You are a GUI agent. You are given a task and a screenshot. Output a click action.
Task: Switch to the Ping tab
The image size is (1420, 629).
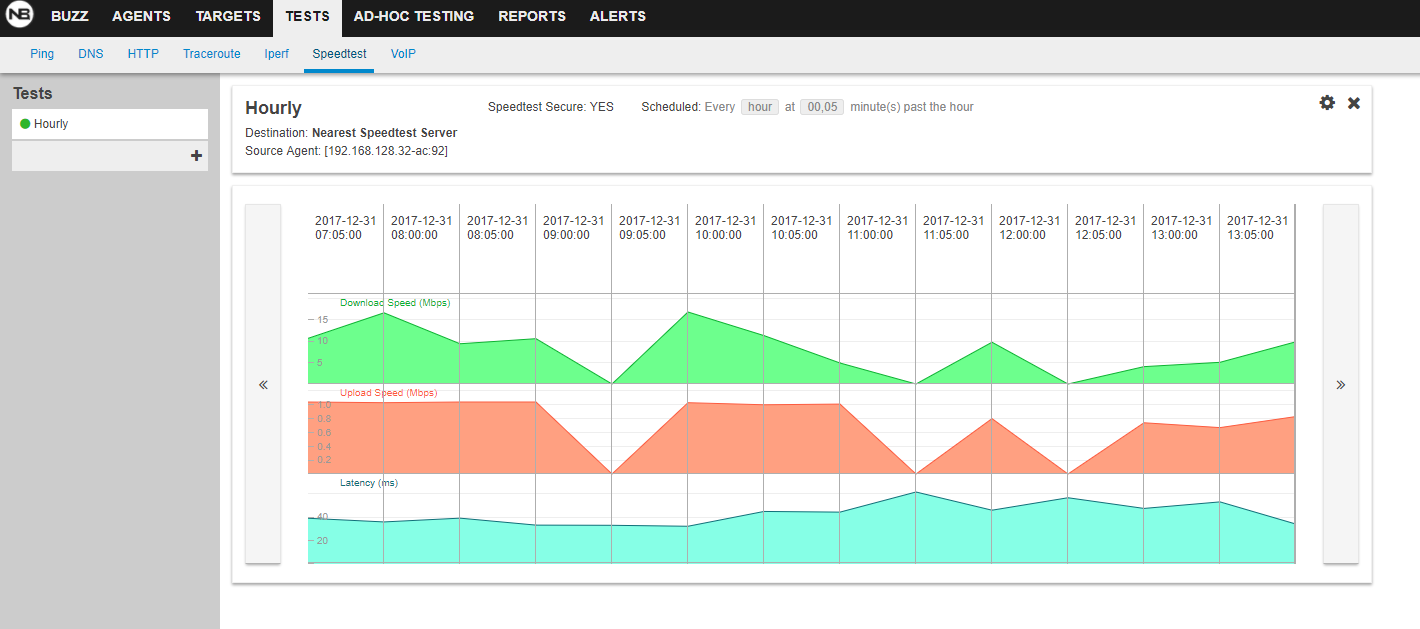pos(42,54)
